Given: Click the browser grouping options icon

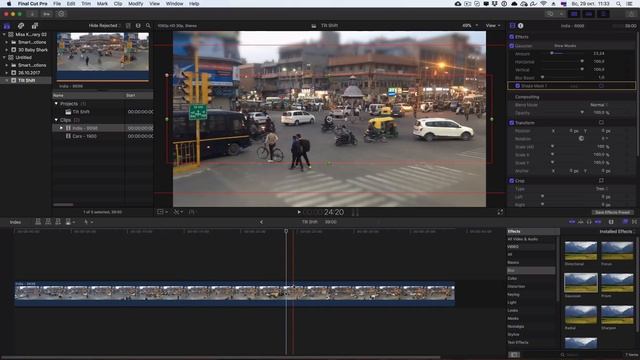Looking at the screenshot, I should click(138, 26).
